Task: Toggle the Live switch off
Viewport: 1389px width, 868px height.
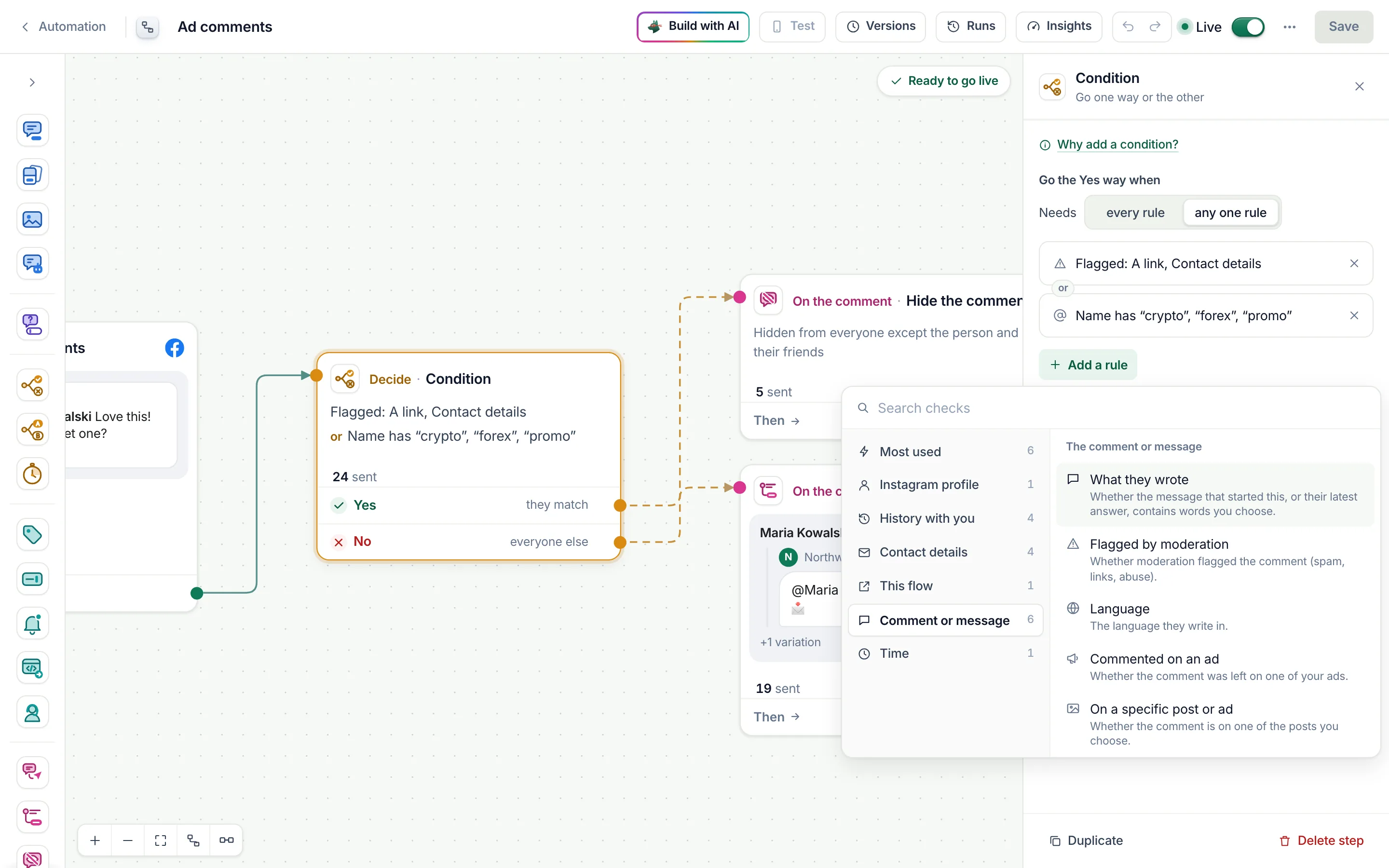Action: click(x=1248, y=27)
